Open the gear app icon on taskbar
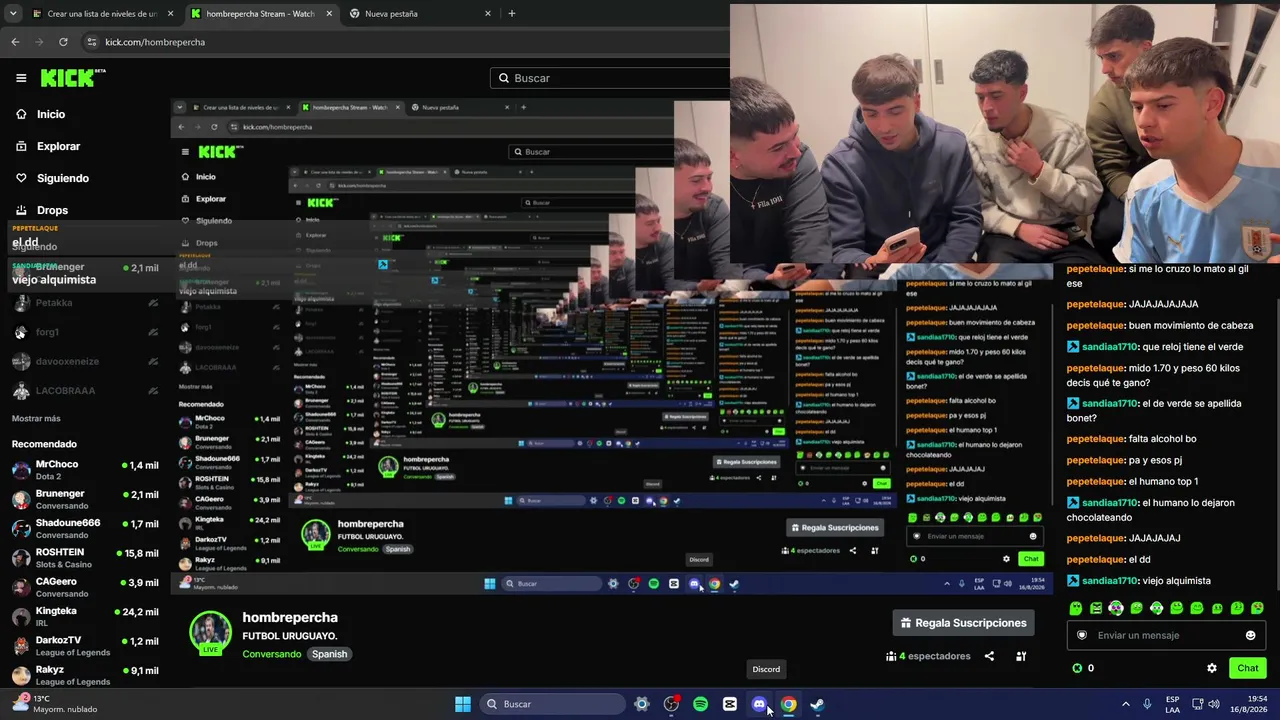The image size is (1280, 720). (x=642, y=704)
